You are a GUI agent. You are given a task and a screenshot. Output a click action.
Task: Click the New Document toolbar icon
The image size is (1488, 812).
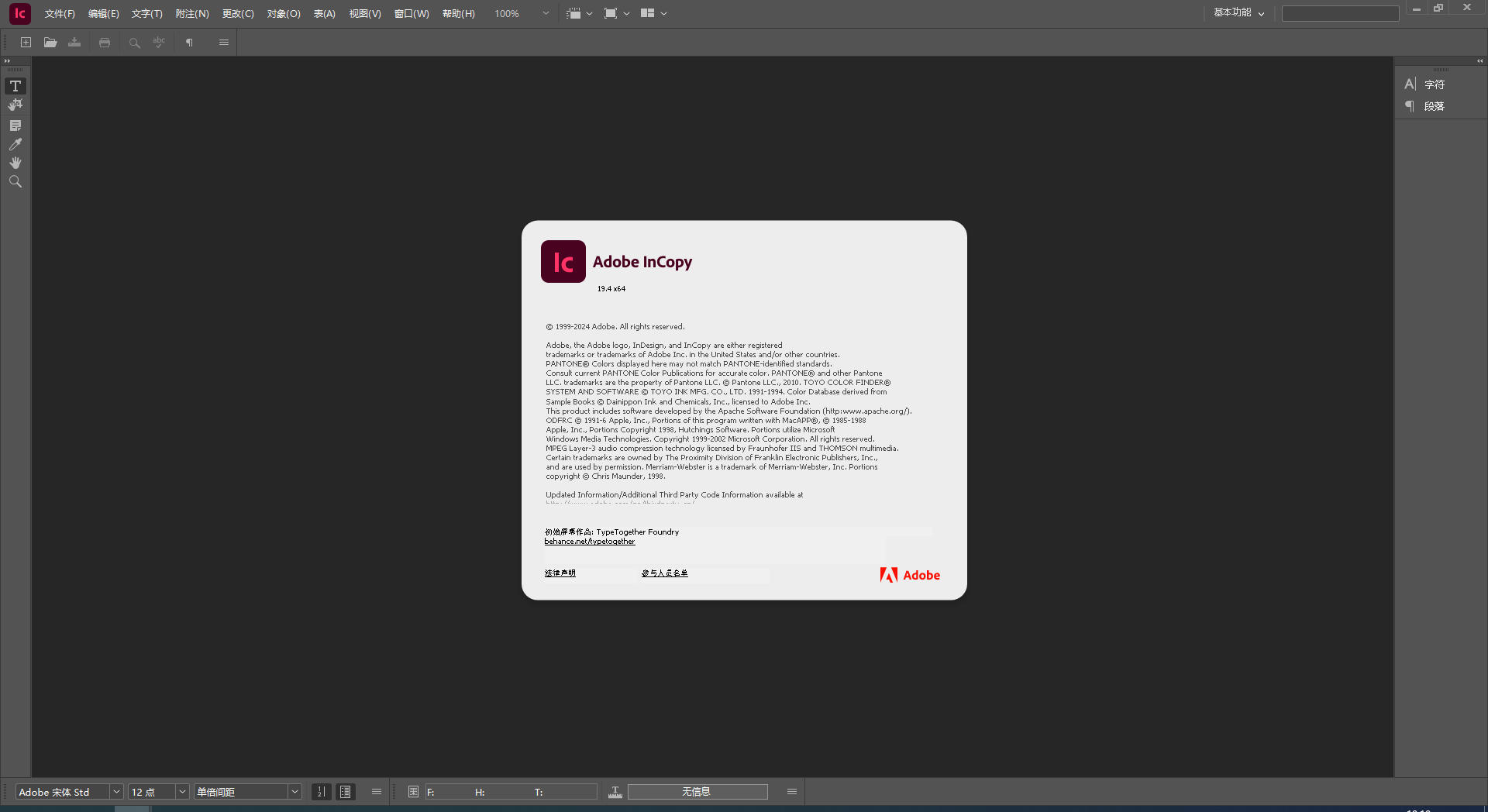[x=26, y=43]
